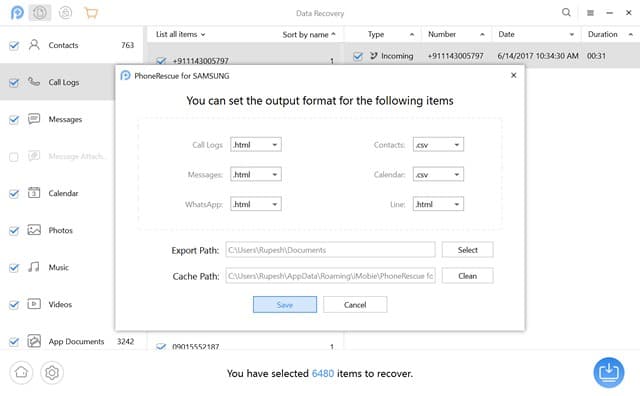The width and height of the screenshot is (640, 396).
Task: Select Messages category in sidebar
Action: (57, 119)
